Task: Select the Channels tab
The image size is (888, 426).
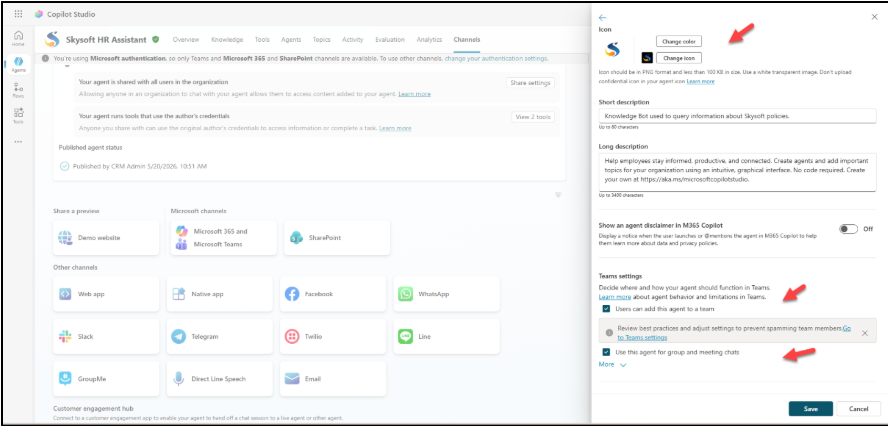Action: pos(467,40)
